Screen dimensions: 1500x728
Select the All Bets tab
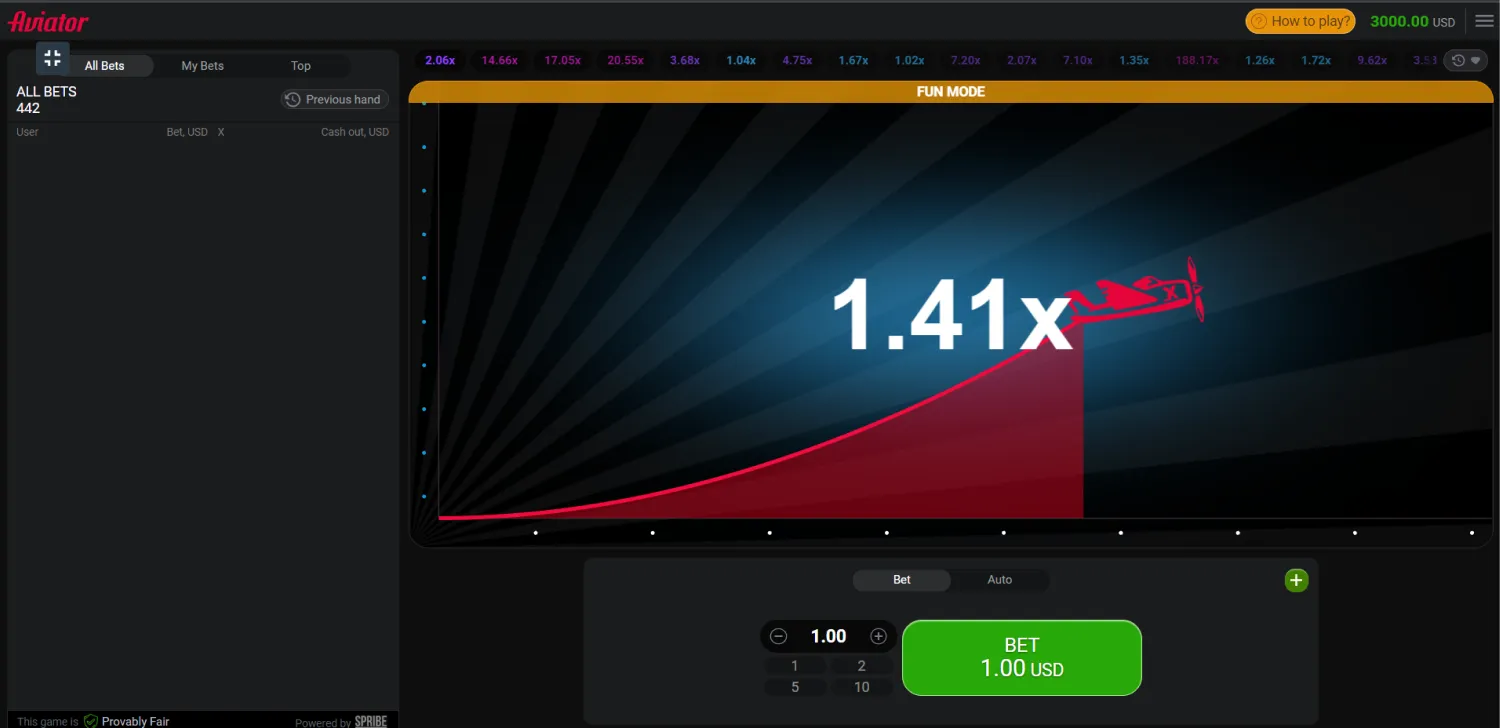[105, 66]
